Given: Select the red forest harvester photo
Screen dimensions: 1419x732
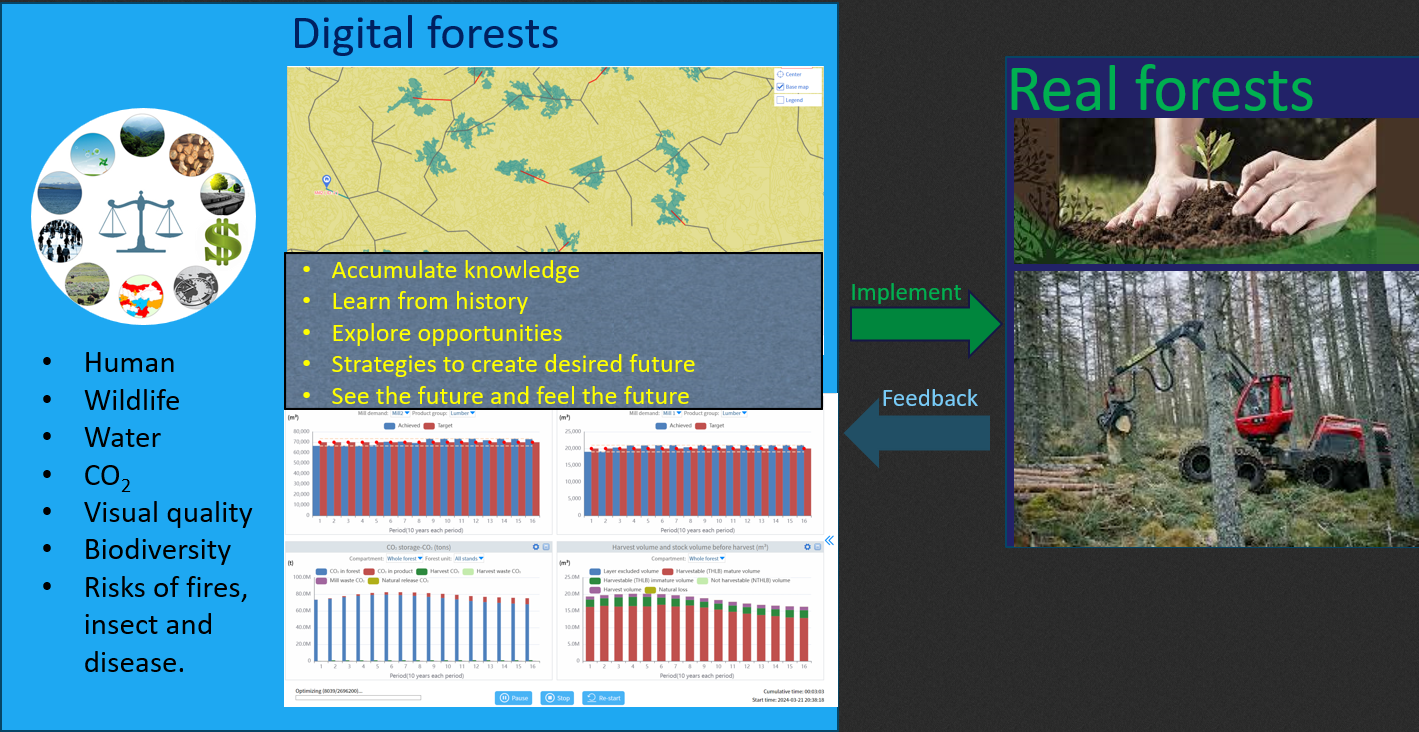Looking at the screenshot, I should pos(1216,409).
